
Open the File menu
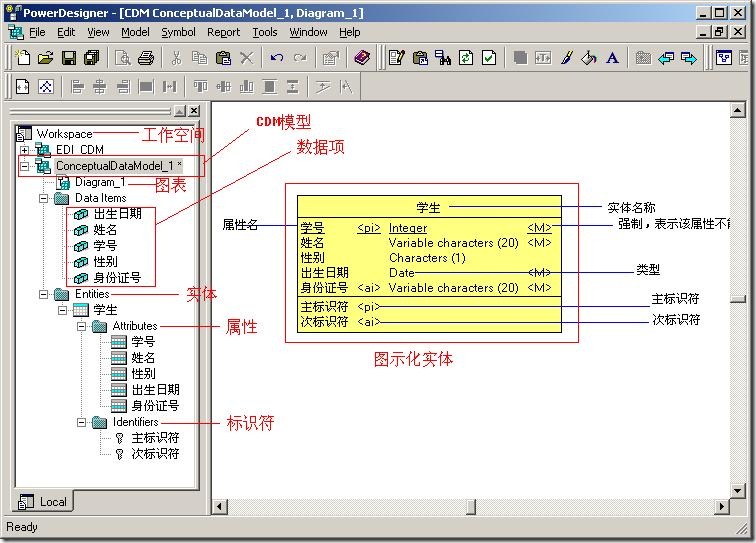pos(37,32)
